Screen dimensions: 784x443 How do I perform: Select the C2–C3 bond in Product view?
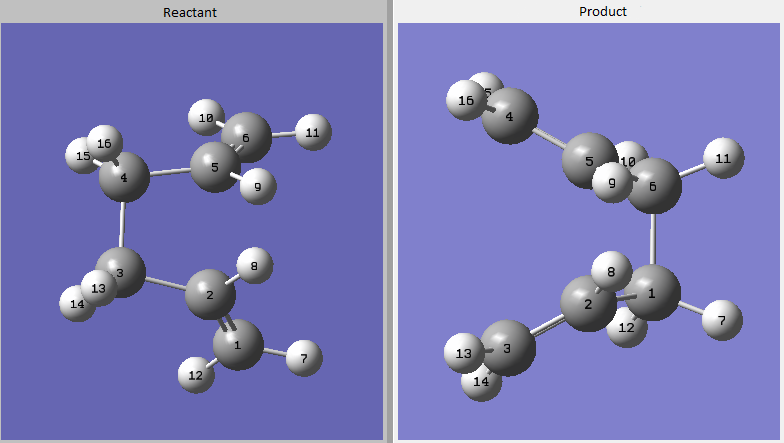(x=548, y=326)
